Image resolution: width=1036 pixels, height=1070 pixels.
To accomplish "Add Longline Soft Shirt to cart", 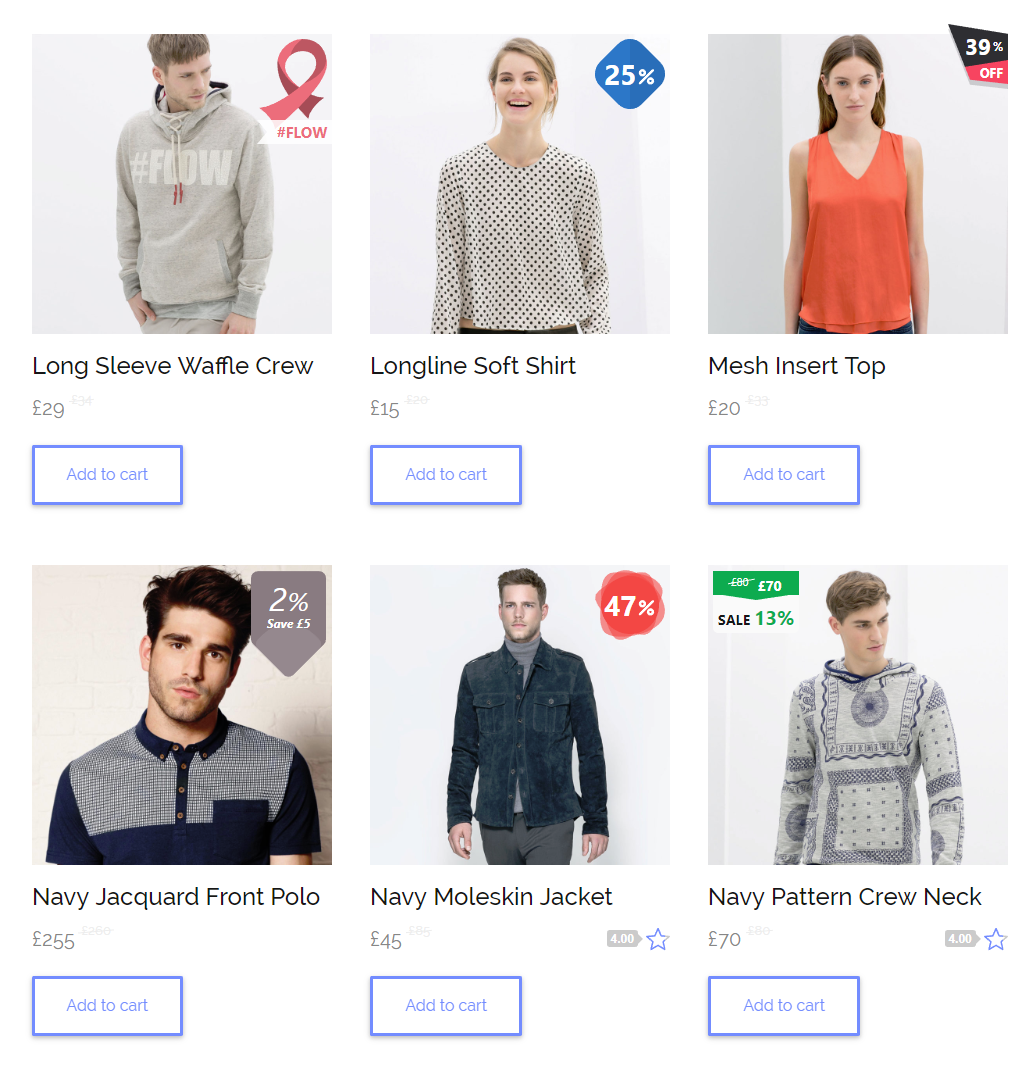I will pyautogui.click(x=446, y=475).
